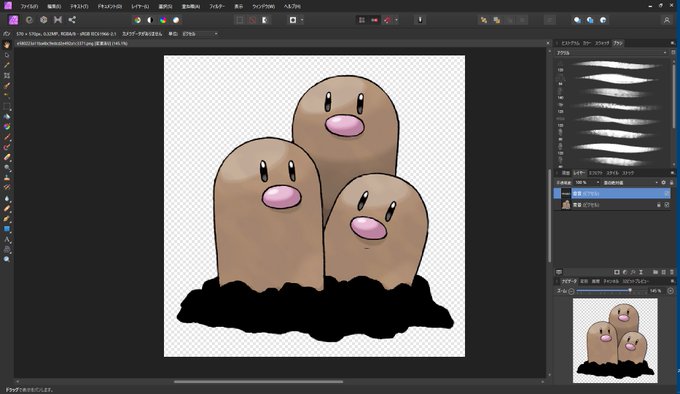Toggle visibility checkbox of selected top layer
Viewport: 680px width, 394px height.
coord(667,193)
